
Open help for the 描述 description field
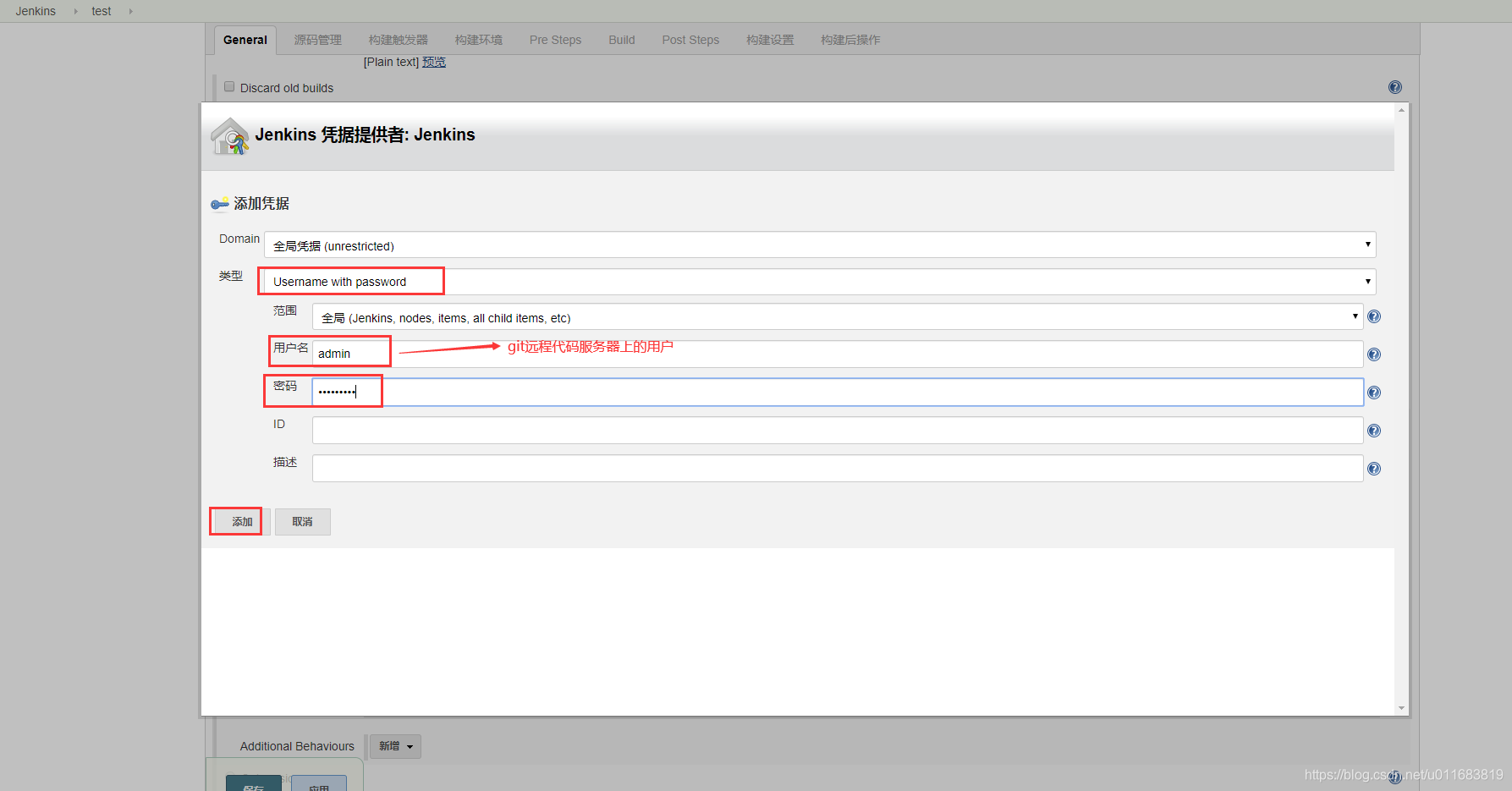(1374, 469)
